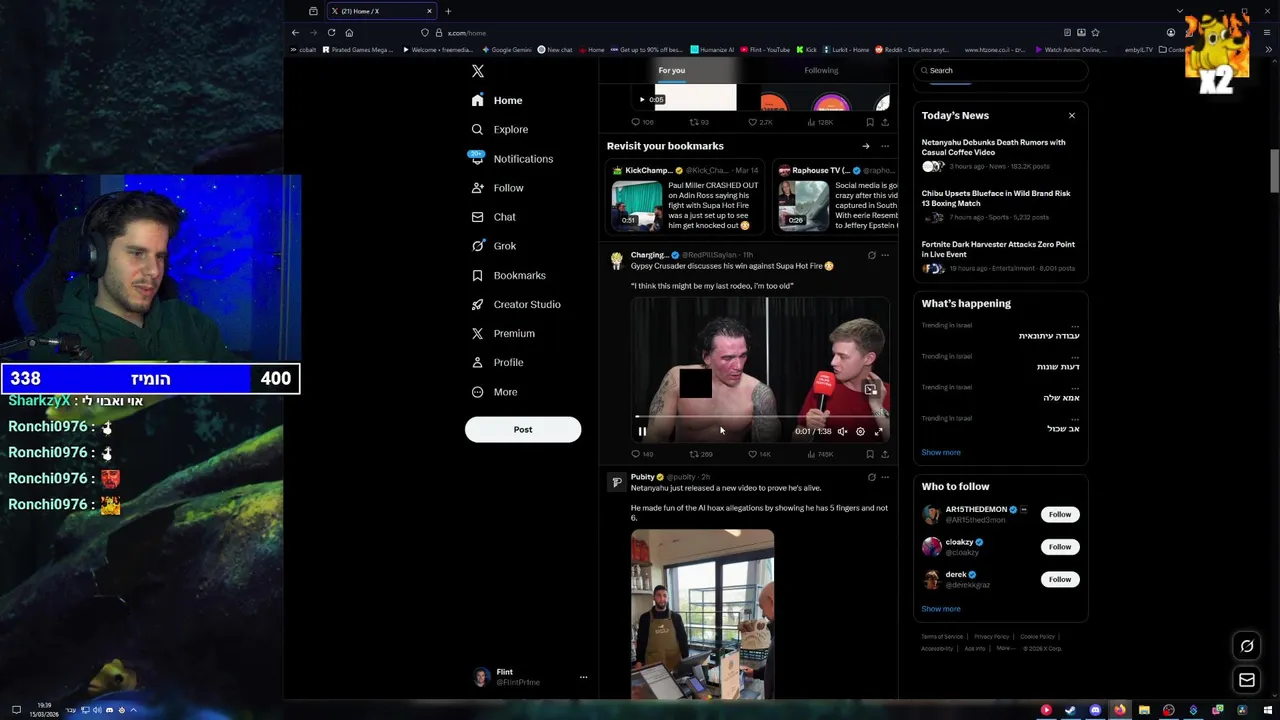Open Grok explain on Charging post
Screen dimensions: 1280x720
[x=871, y=255]
